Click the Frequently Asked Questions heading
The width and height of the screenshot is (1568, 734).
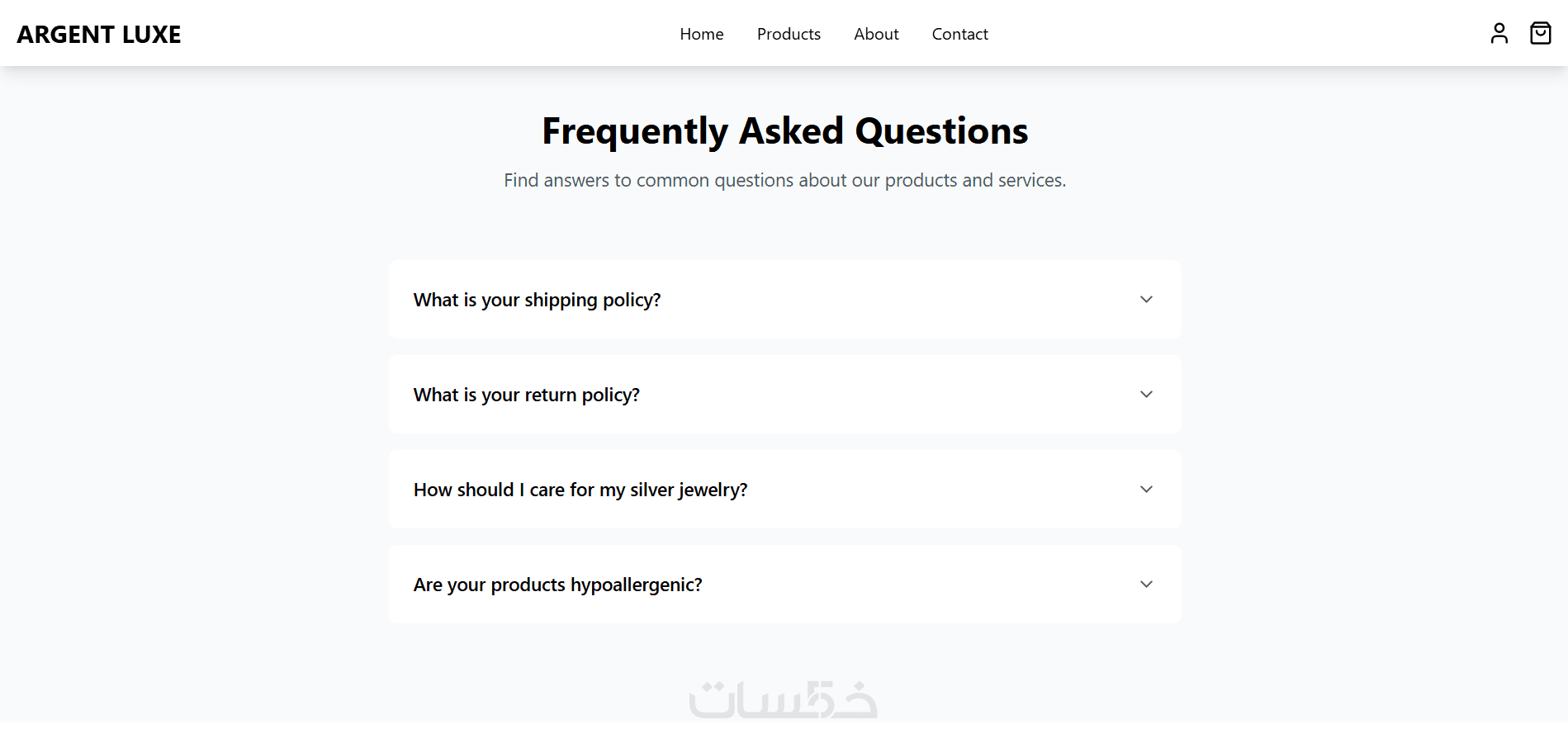click(x=784, y=131)
